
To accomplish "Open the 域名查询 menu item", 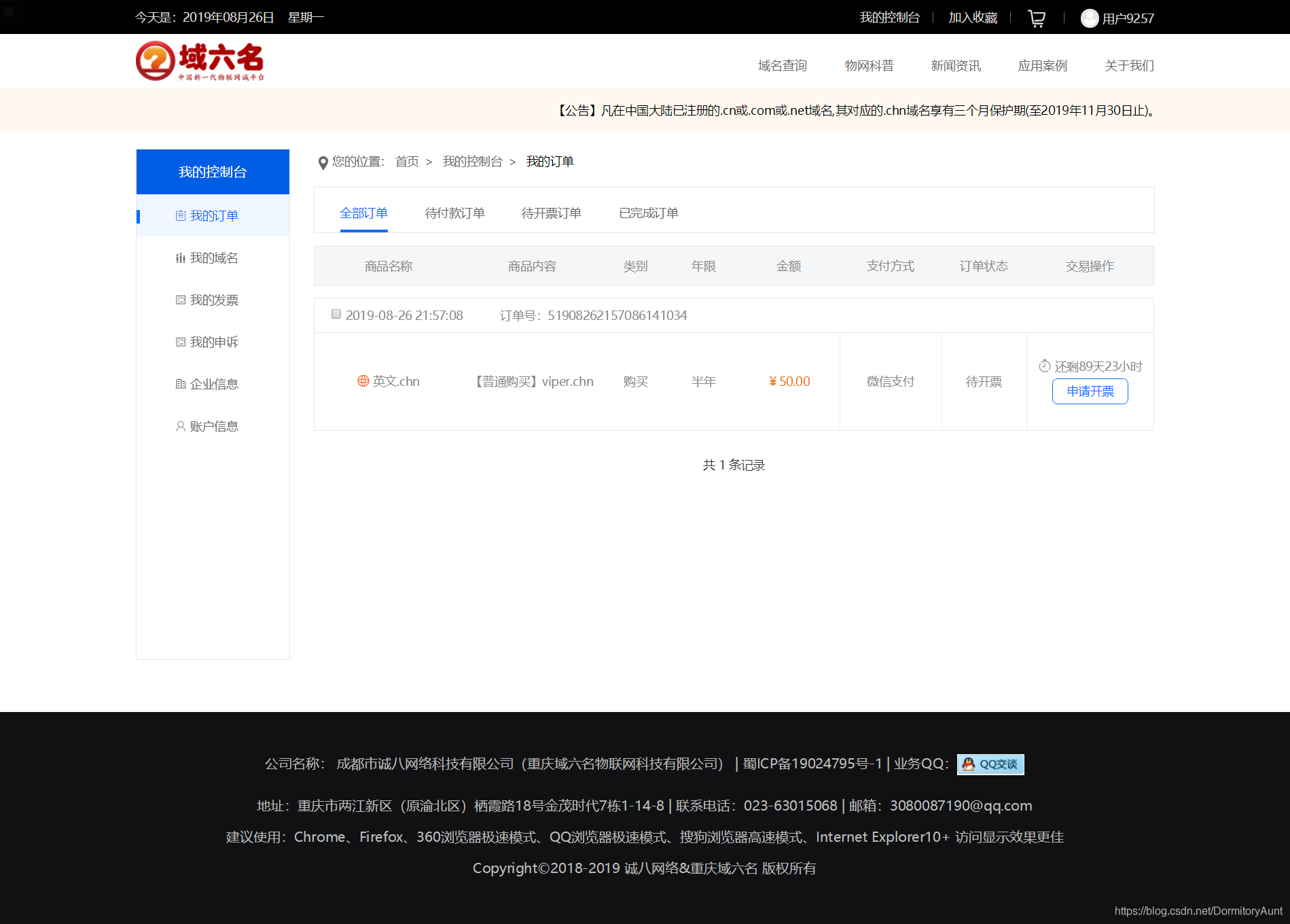I will tap(781, 65).
